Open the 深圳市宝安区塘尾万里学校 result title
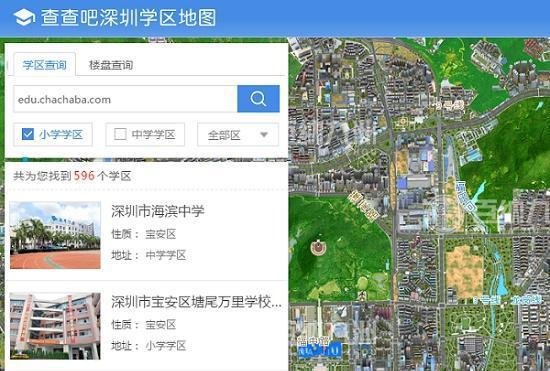This screenshot has width=550, height=371. [x=196, y=302]
